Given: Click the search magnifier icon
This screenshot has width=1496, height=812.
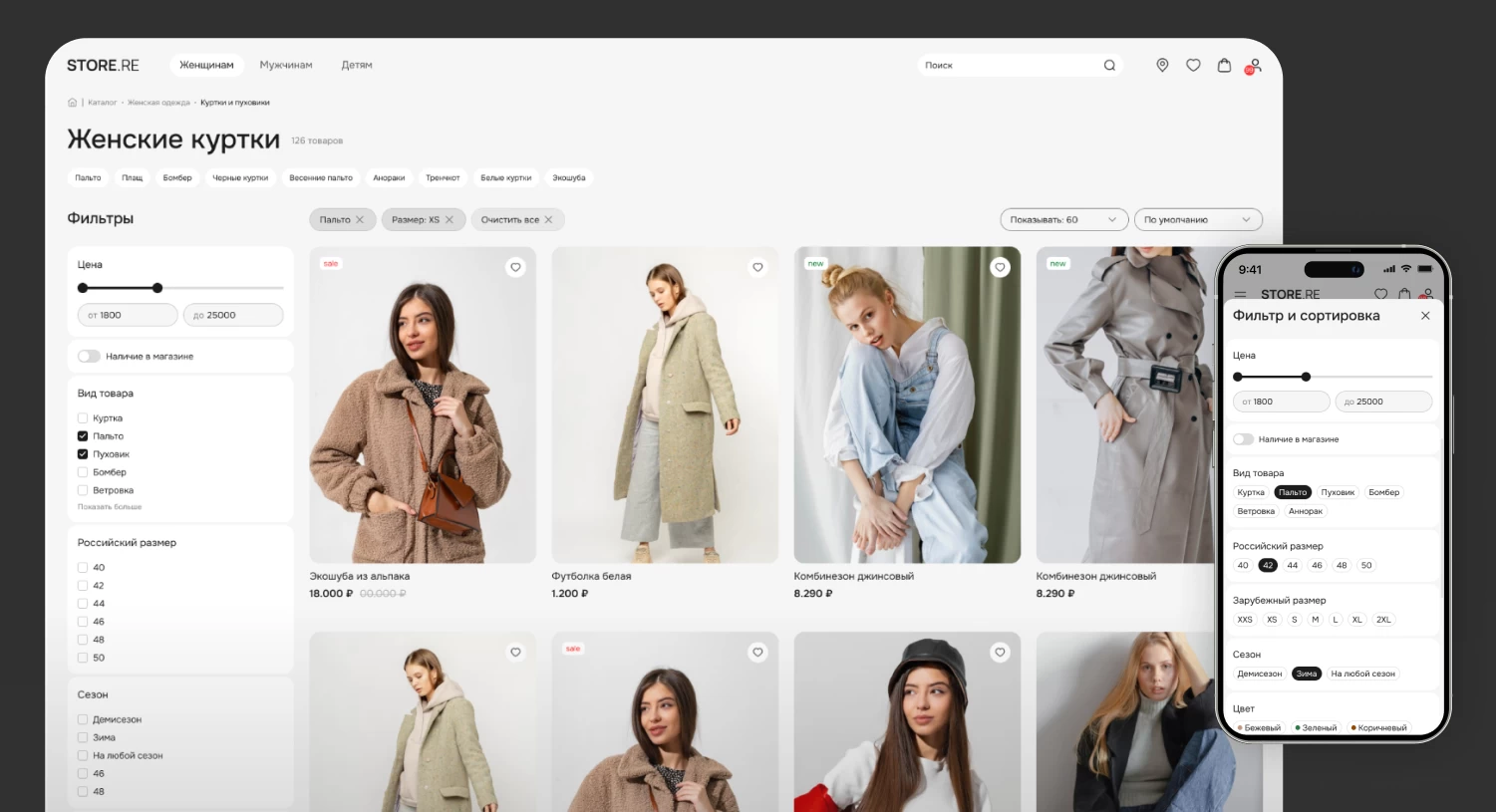Looking at the screenshot, I should pos(1109,66).
